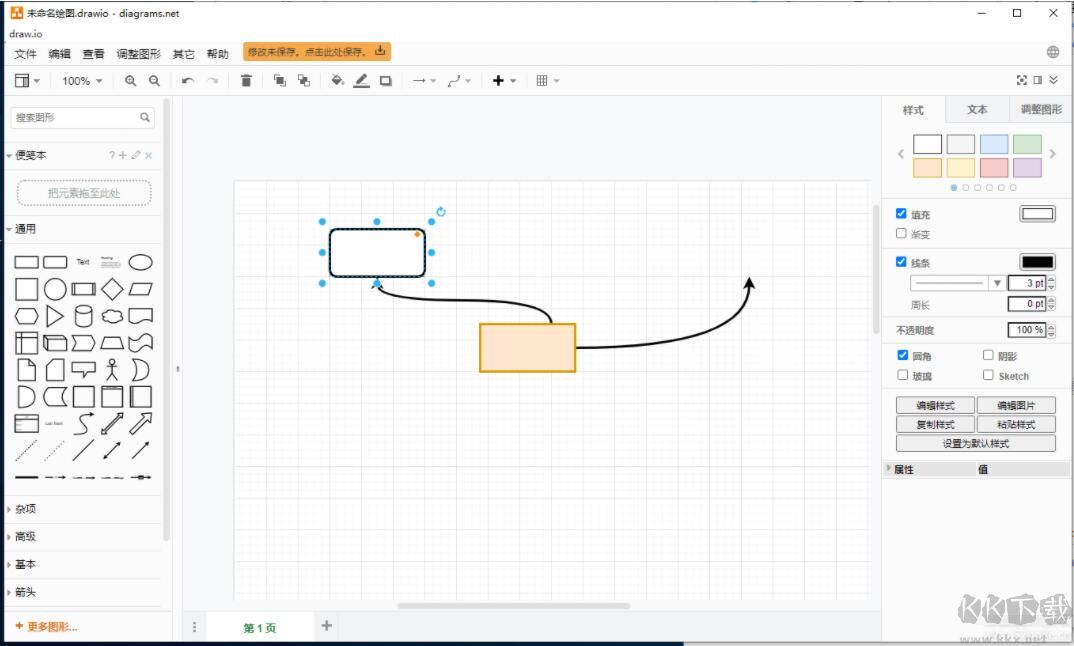Click the Line Color pencil icon
1074x646 pixels.
(361, 81)
